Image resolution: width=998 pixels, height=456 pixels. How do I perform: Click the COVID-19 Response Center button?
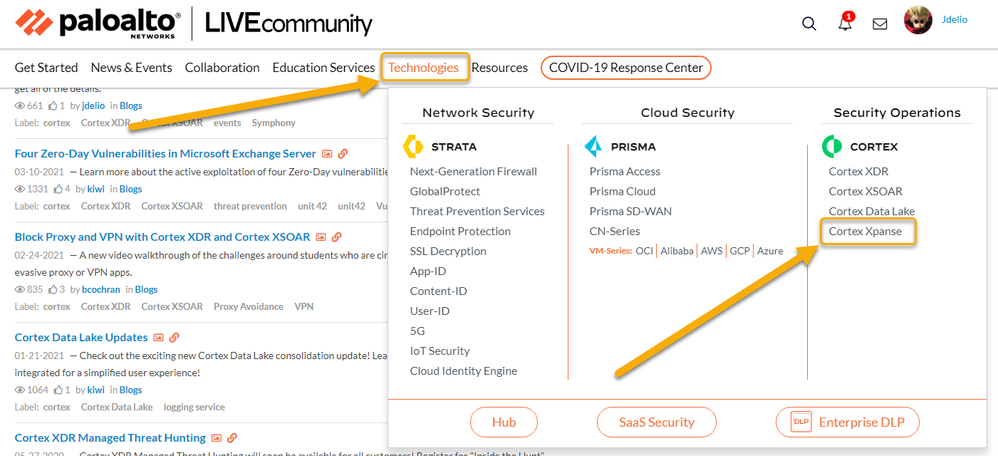(x=626, y=68)
